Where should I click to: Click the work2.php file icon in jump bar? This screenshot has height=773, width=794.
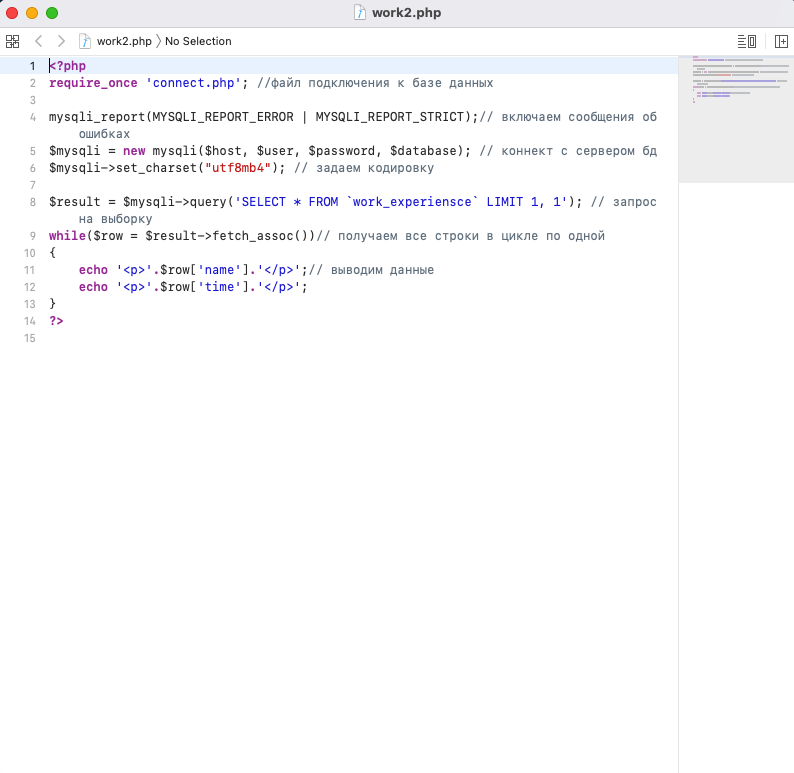(x=85, y=41)
